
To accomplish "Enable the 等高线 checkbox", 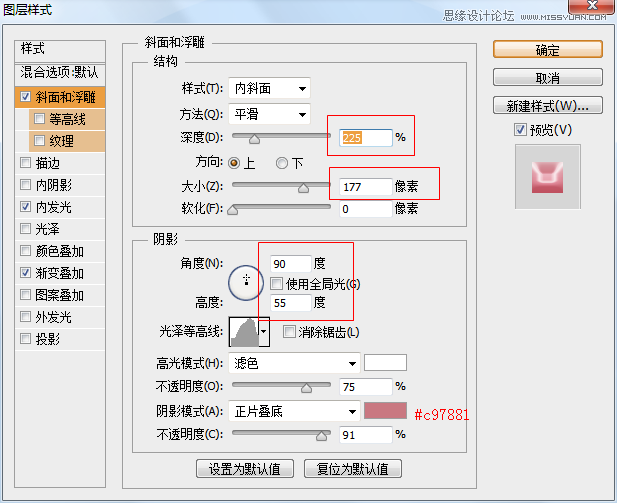I will click(x=39, y=118).
